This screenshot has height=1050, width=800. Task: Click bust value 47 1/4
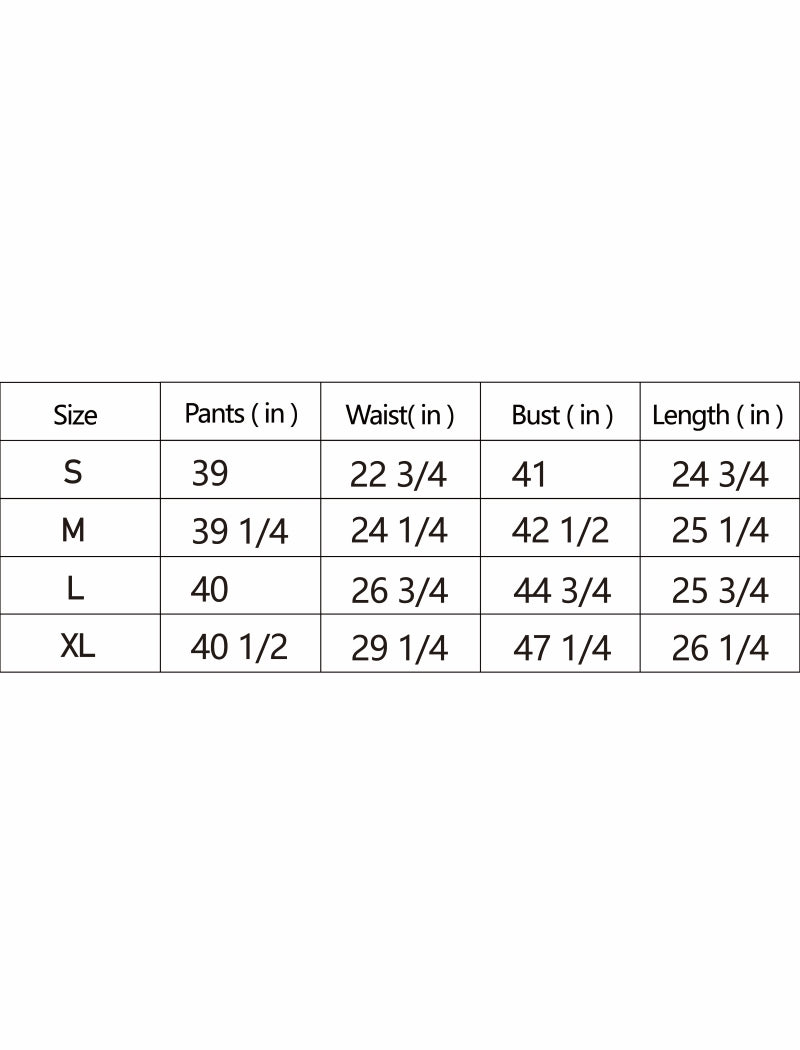562,649
